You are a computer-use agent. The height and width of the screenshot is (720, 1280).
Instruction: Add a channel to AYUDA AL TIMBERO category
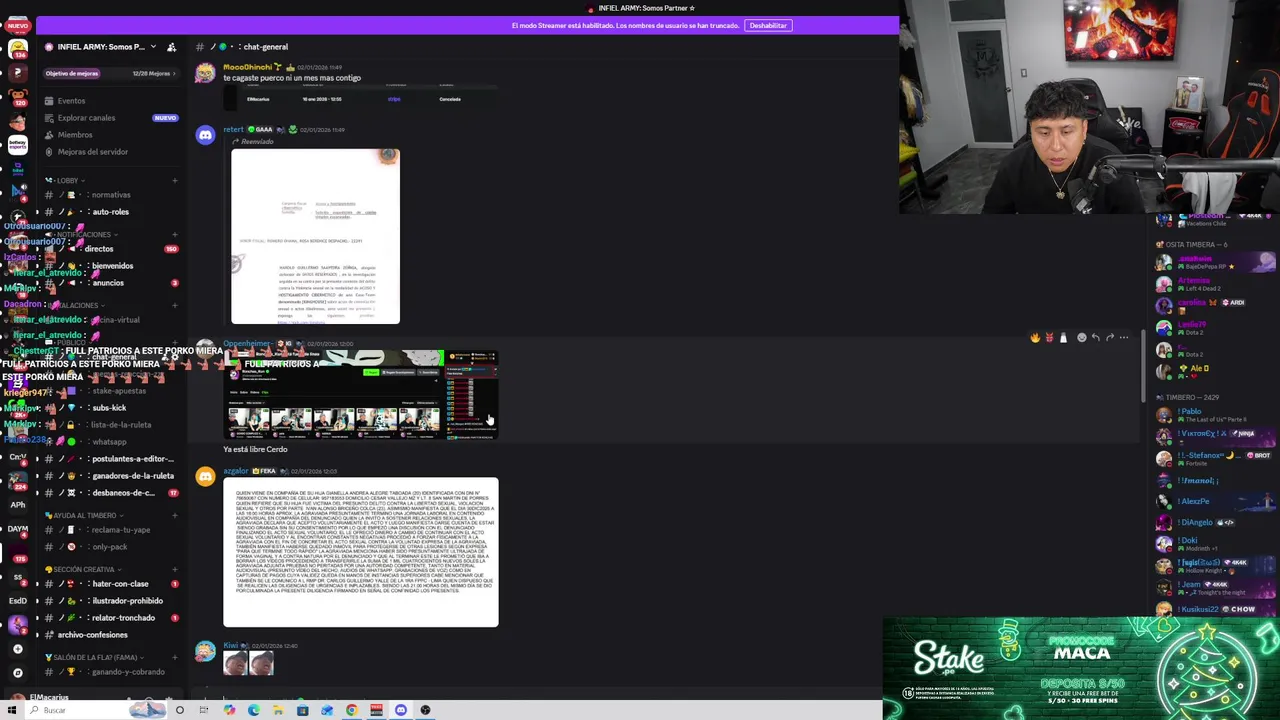coord(174,516)
